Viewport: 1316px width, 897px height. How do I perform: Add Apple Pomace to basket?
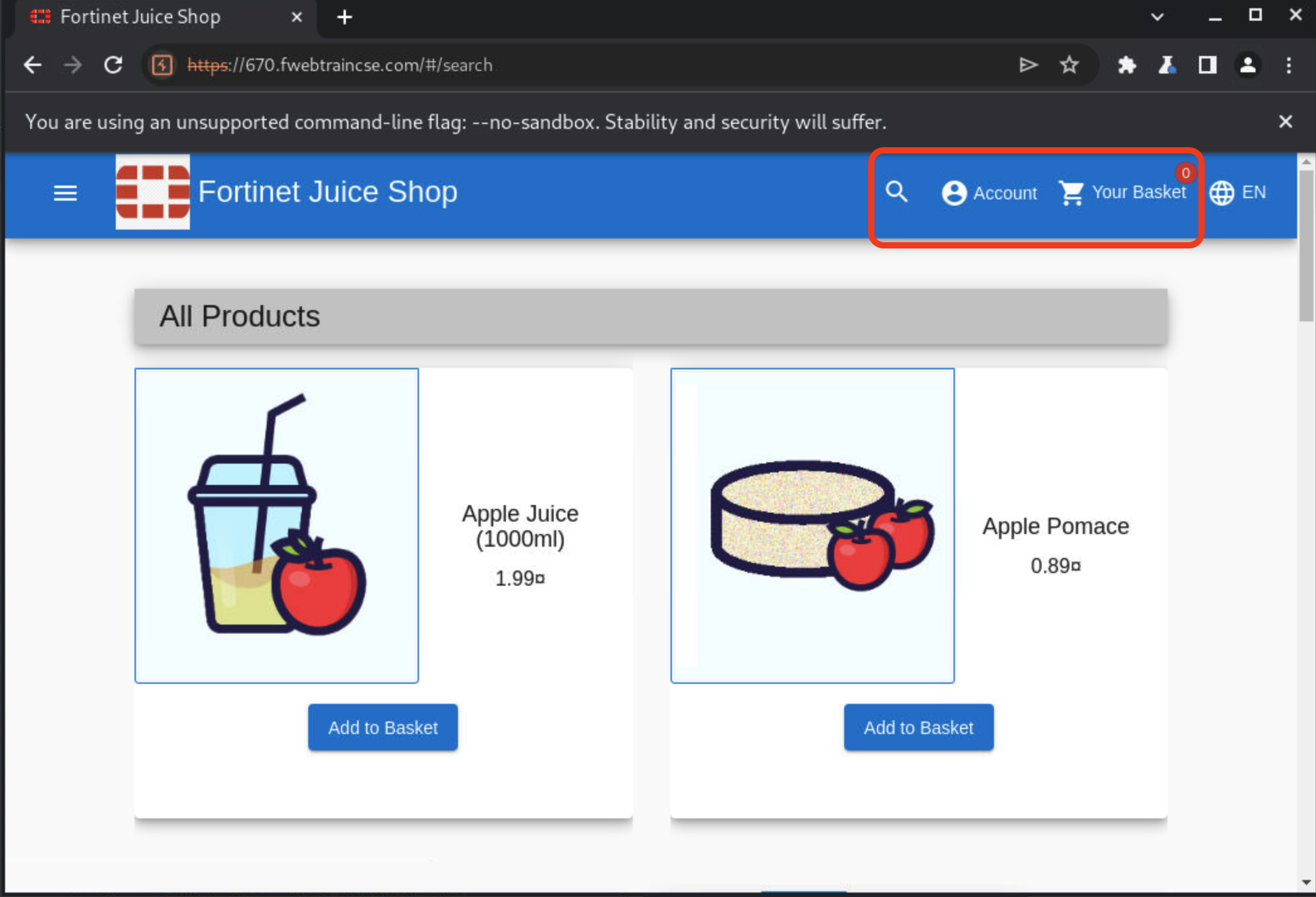919,727
